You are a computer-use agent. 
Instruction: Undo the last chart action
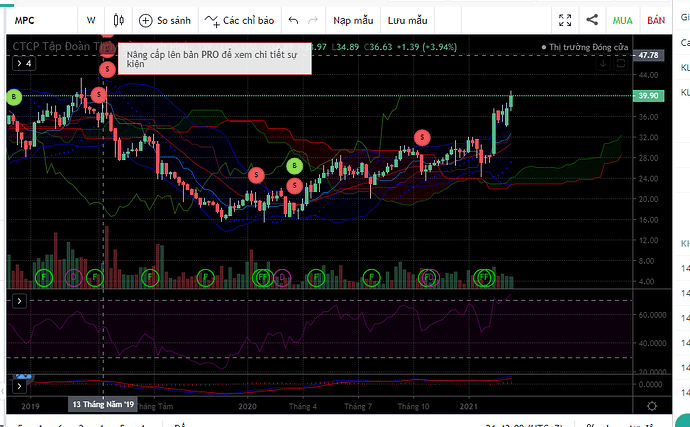pos(293,20)
